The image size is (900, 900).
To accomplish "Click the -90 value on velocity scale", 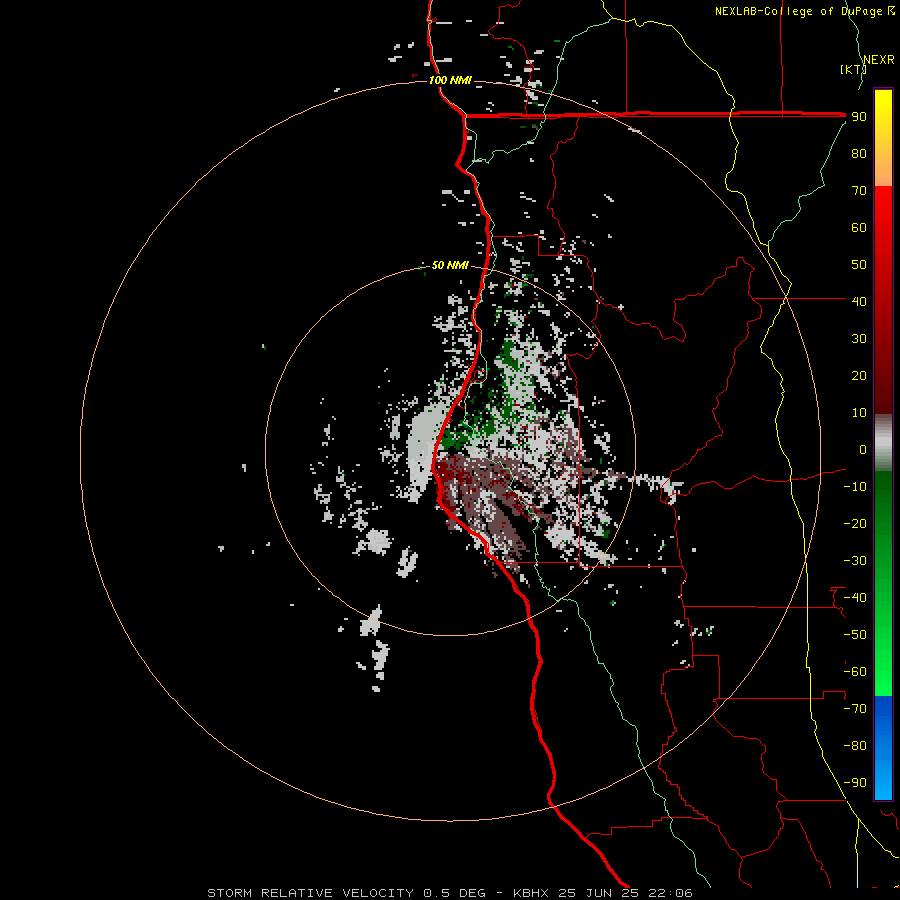I will click(855, 782).
